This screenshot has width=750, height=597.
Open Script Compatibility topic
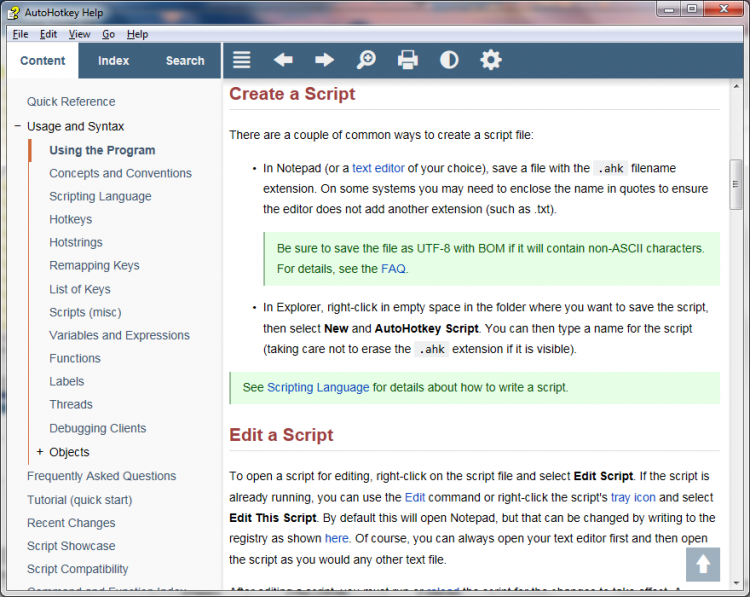tap(77, 569)
